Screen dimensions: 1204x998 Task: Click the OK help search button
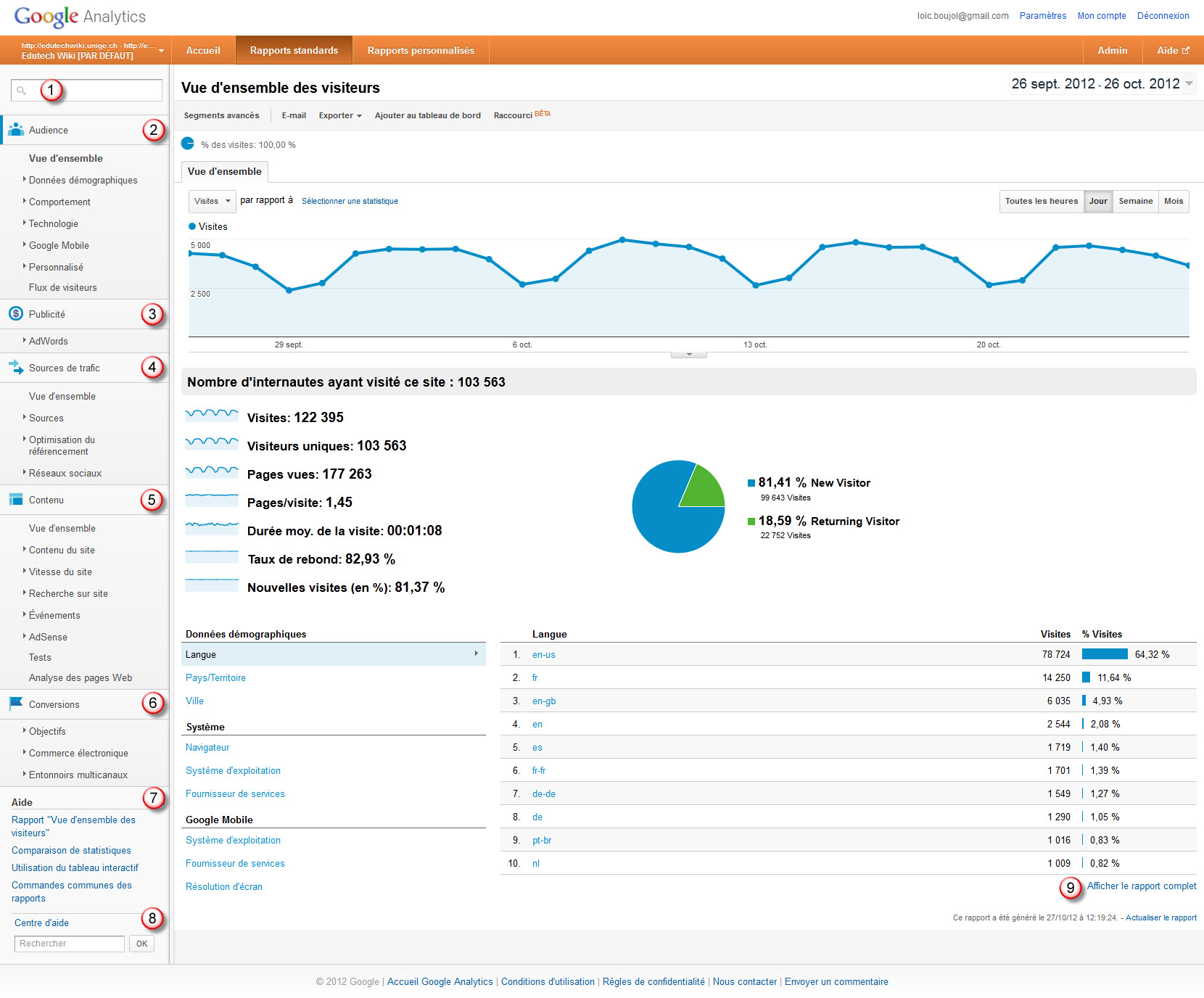click(141, 944)
